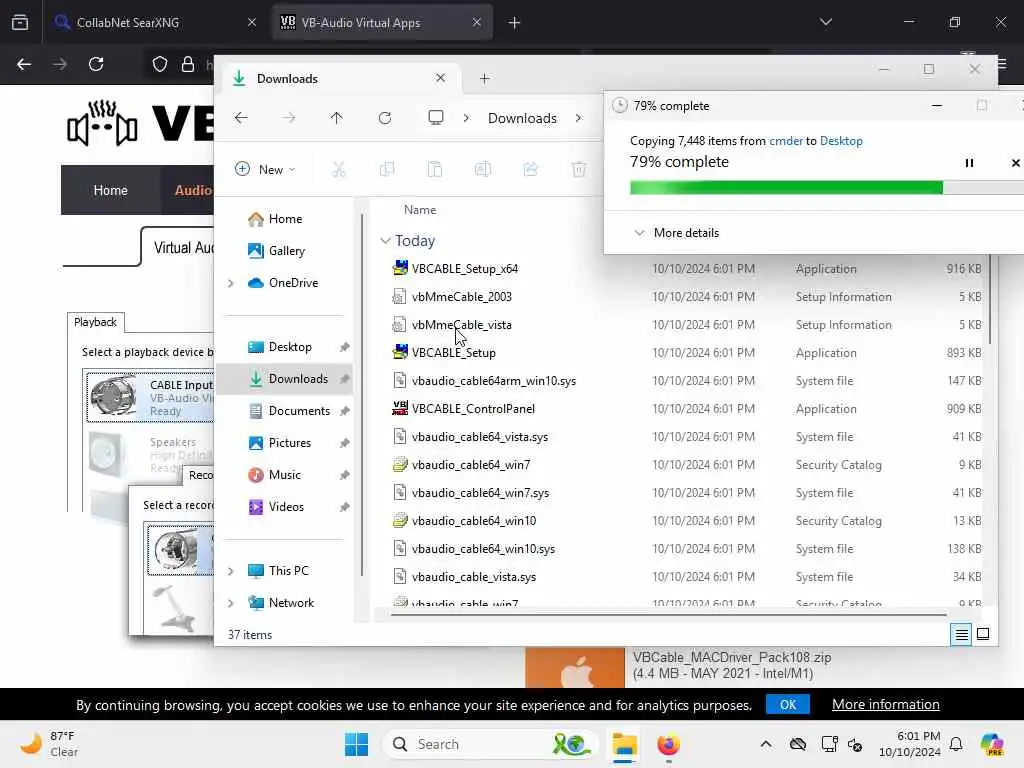Screen dimensions: 1024x768
Task: Click the Playback tab on the webpage
Action: pos(95,322)
